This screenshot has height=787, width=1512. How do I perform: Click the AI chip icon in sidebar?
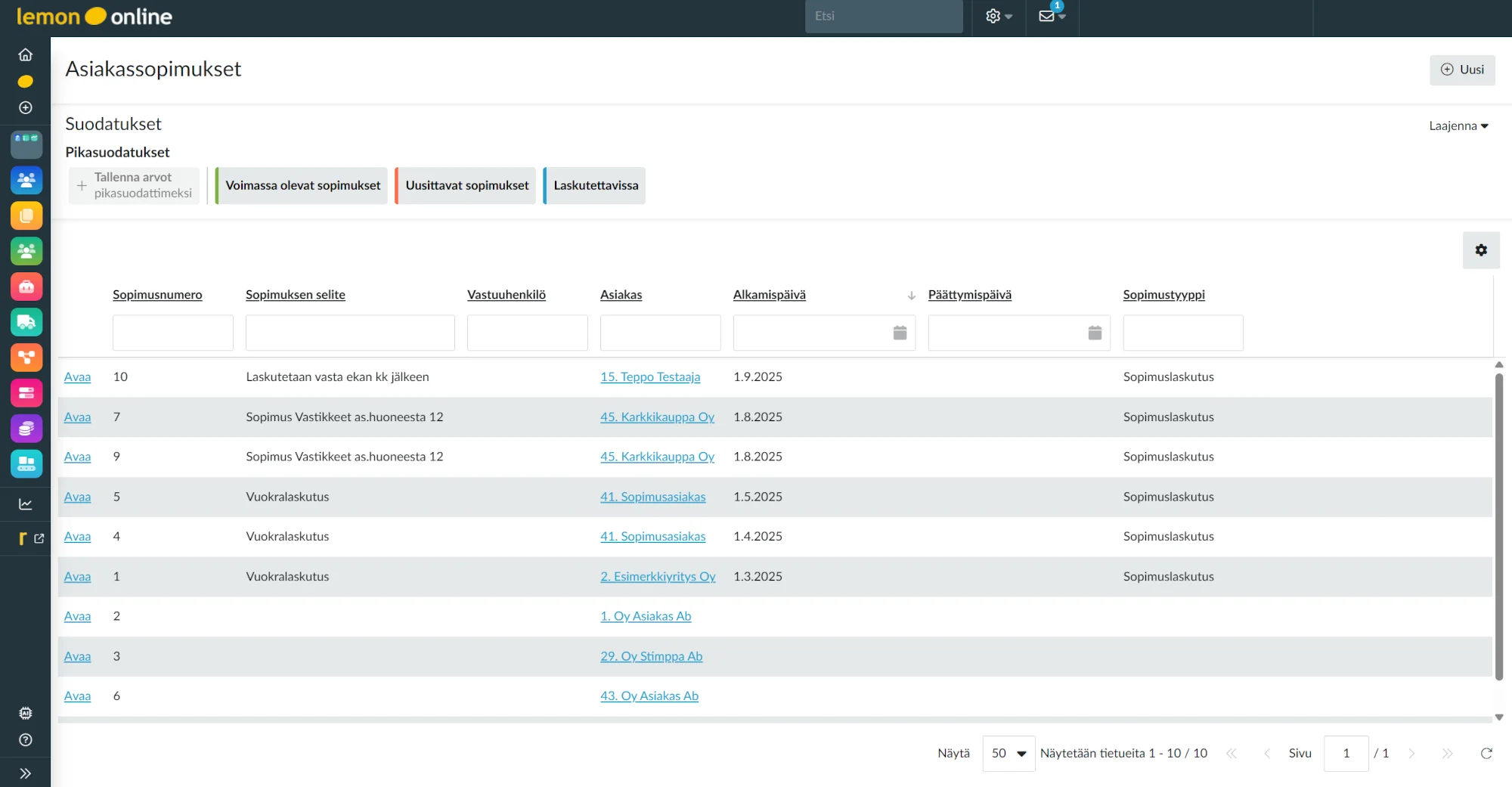coord(26,713)
